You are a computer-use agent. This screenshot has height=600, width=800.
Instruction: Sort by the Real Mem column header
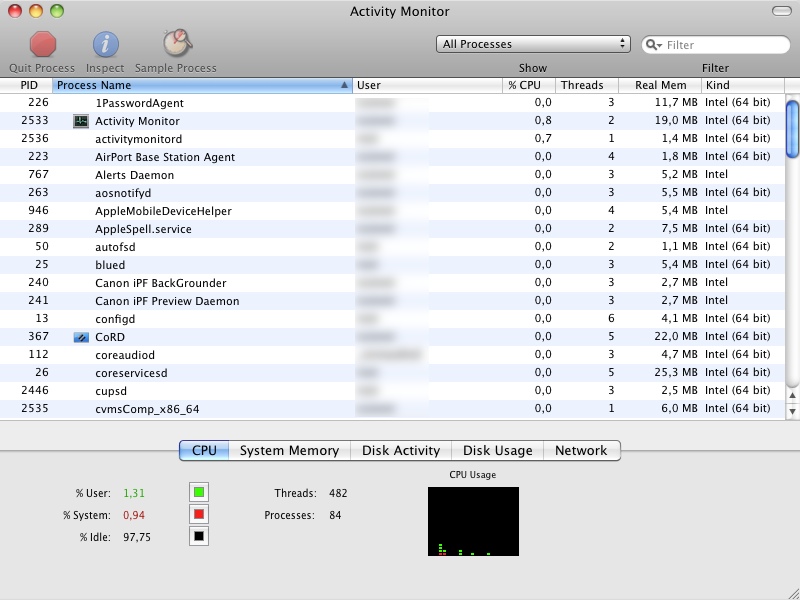[660, 85]
